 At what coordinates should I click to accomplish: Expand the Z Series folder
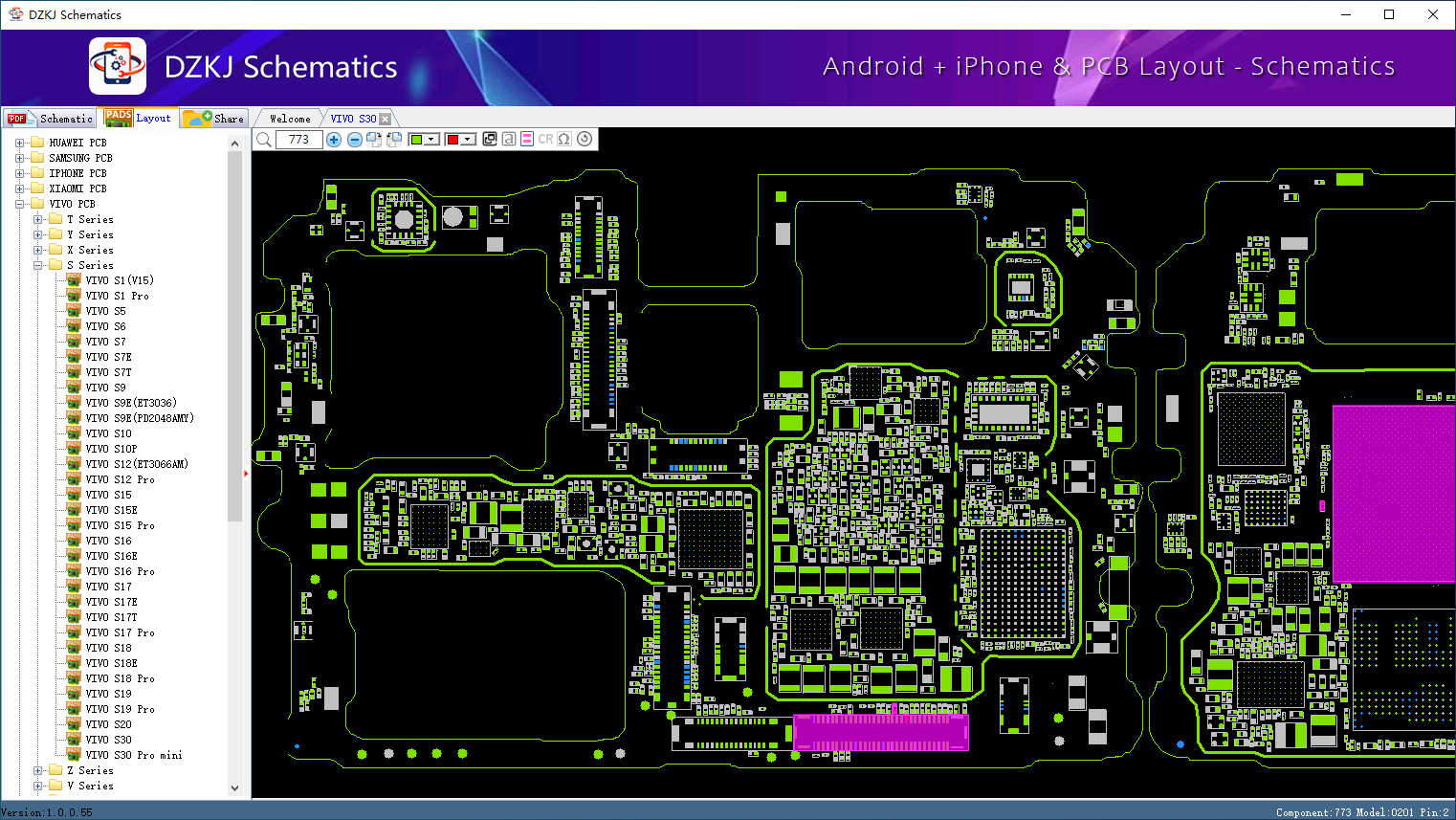(x=37, y=770)
